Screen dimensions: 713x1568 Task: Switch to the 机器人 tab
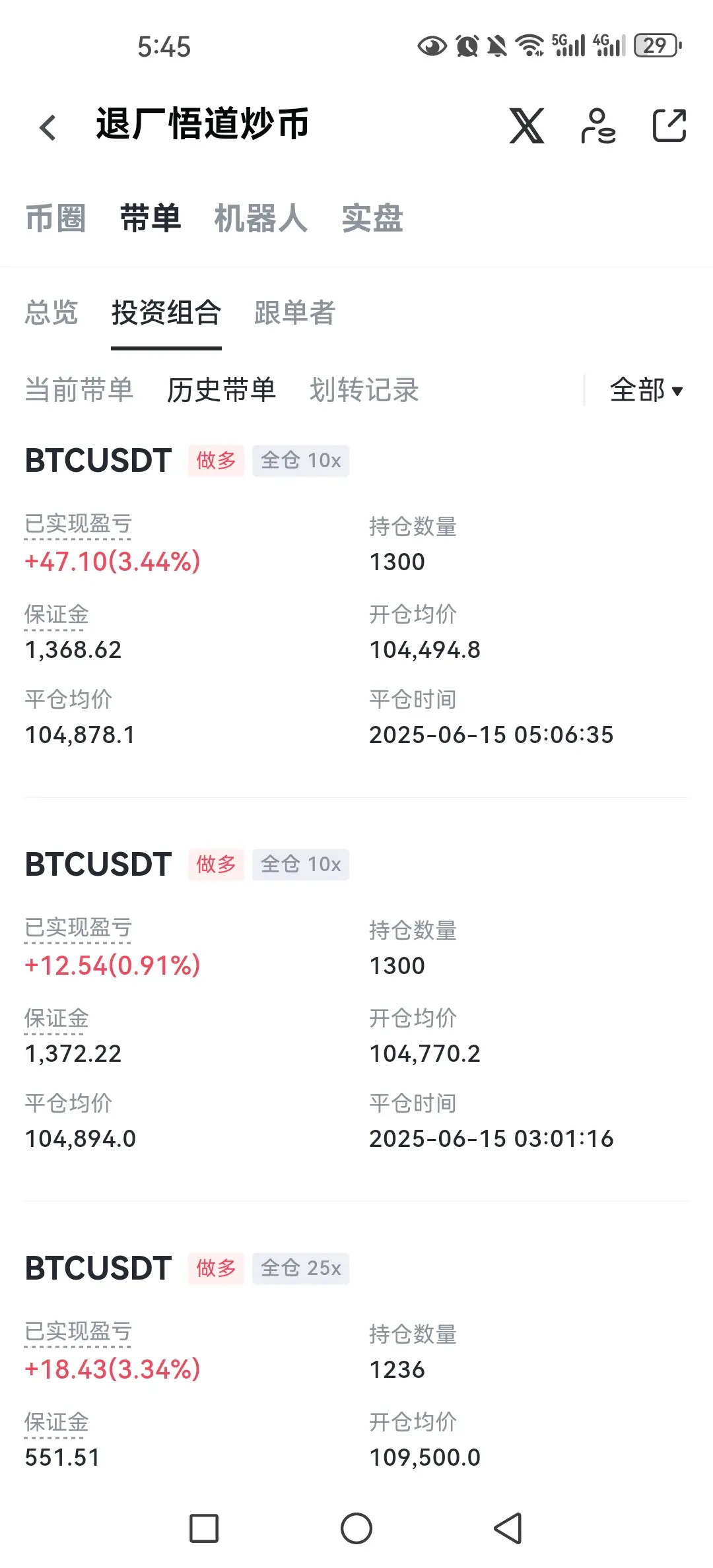tap(261, 218)
